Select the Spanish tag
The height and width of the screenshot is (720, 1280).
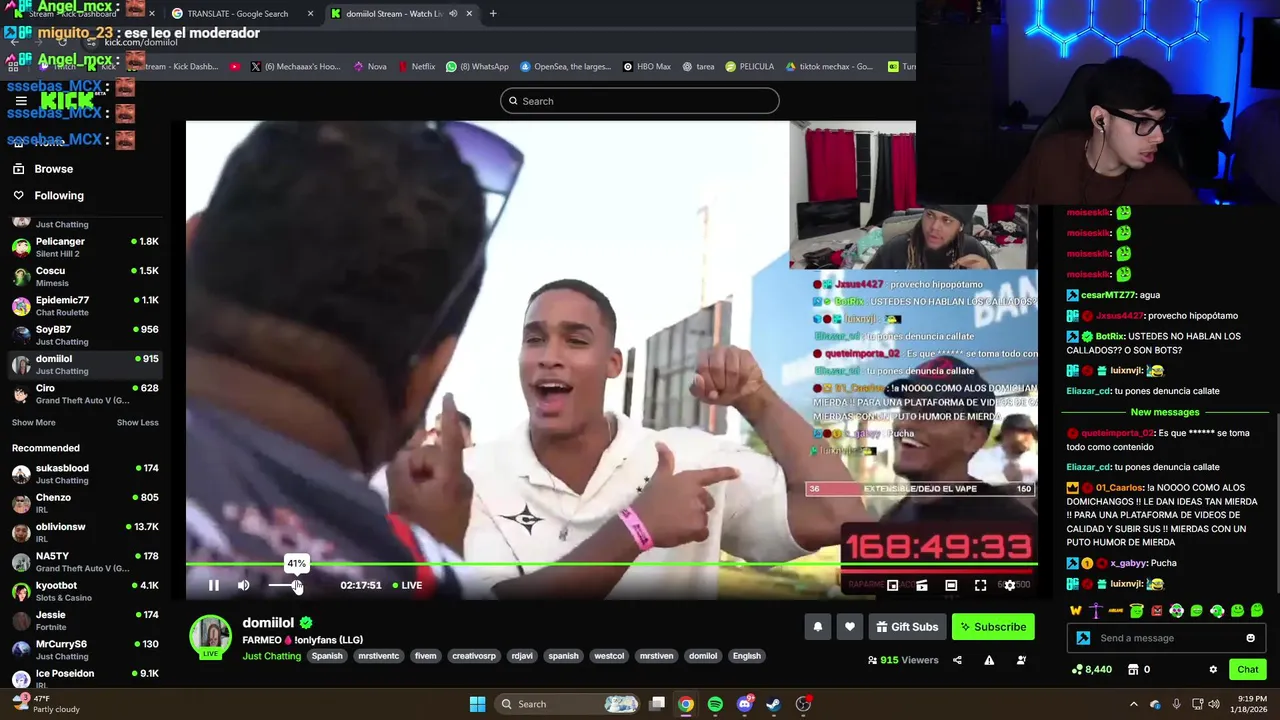[327, 656]
